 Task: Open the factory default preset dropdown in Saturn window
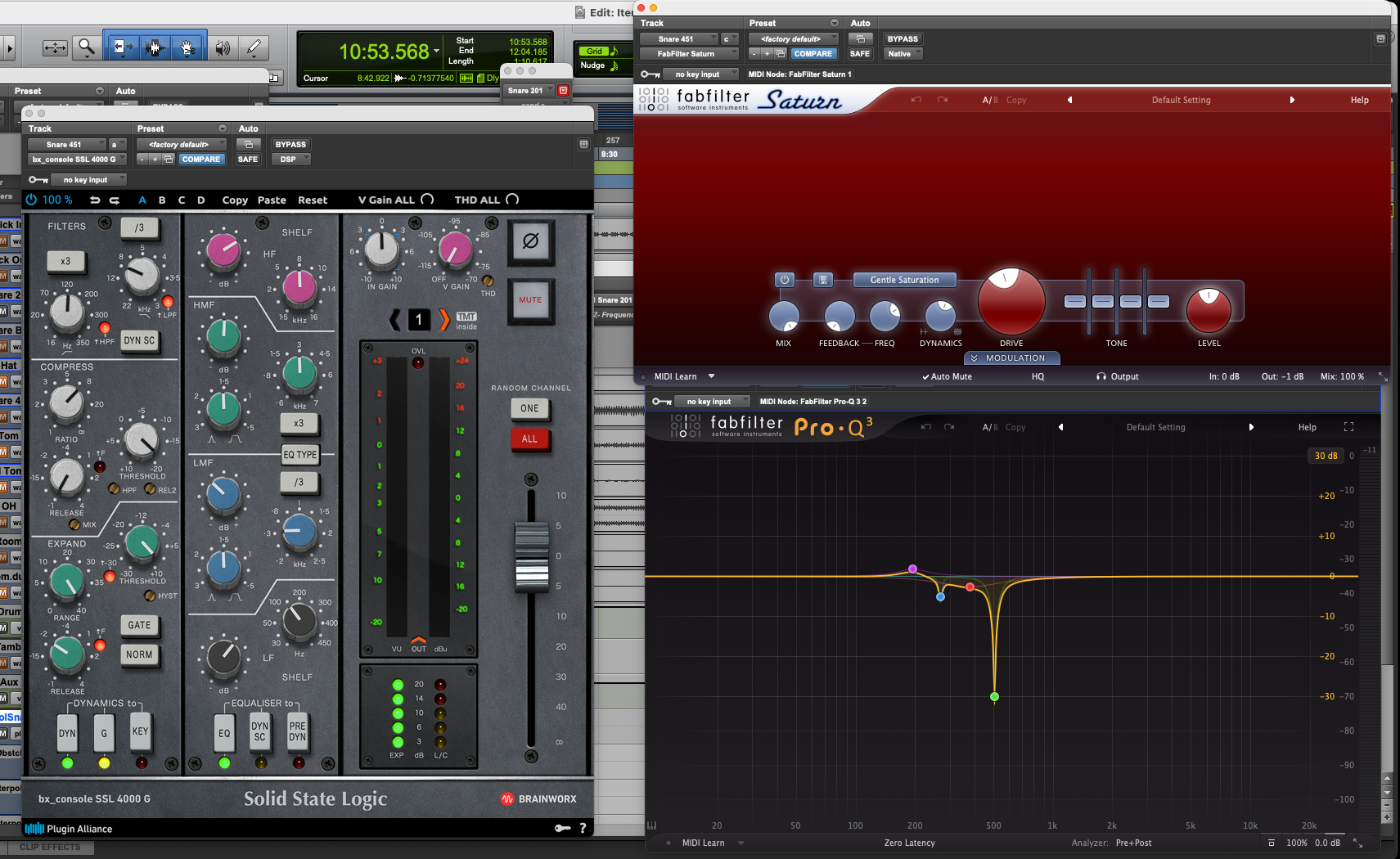794,38
